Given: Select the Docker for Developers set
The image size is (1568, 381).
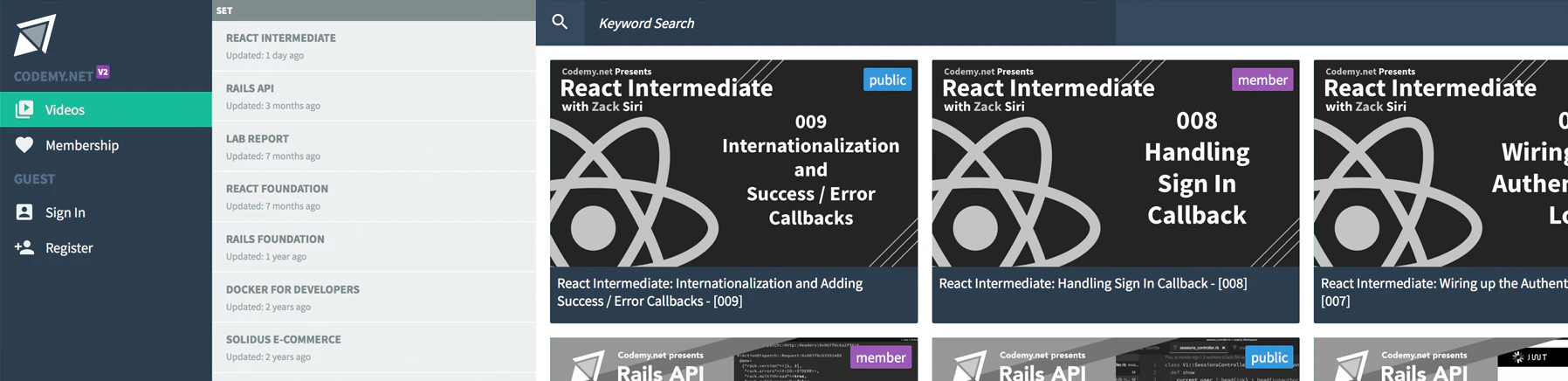Looking at the screenshot, I should [374, 297].
